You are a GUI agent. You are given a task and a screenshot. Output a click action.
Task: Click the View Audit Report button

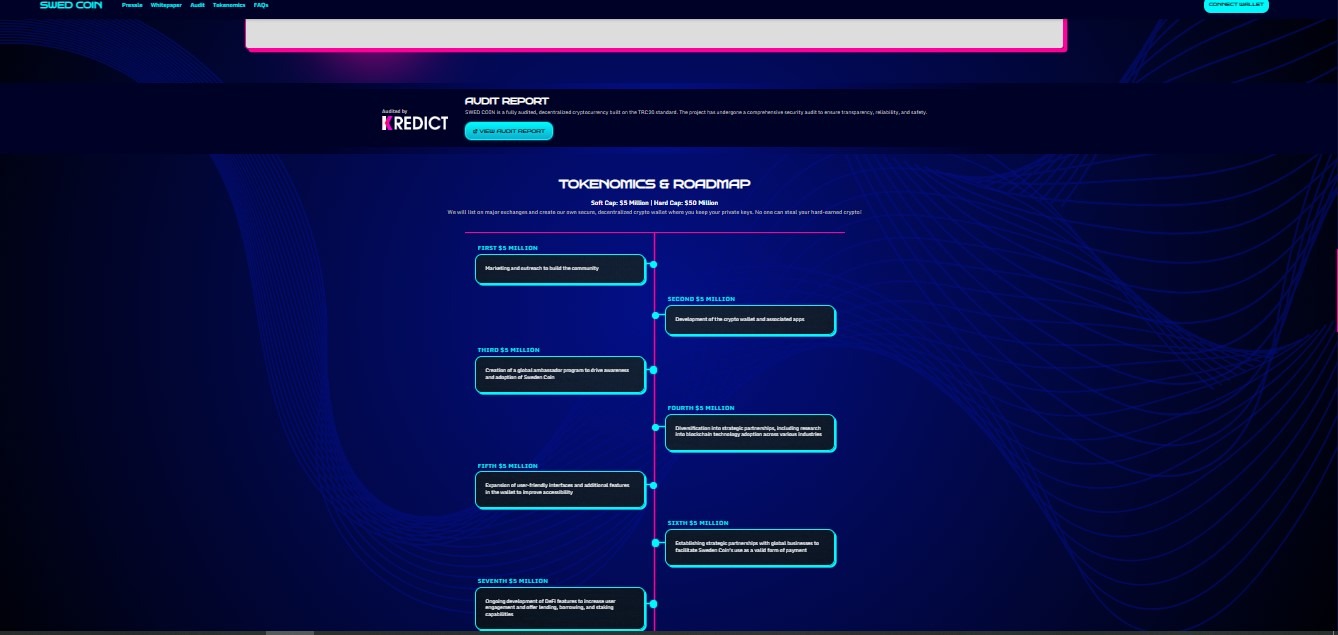pos(508,131)
